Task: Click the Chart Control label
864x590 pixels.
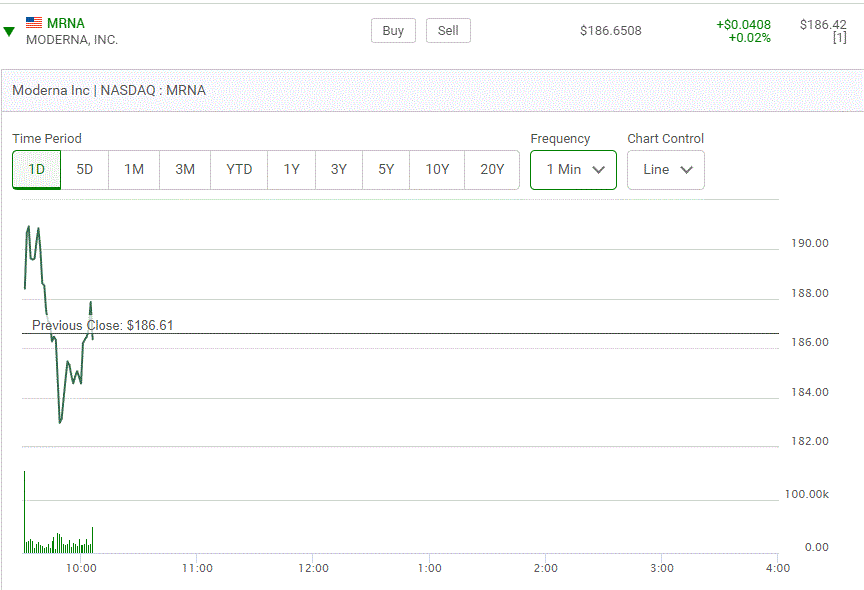Action: click(666, 138)
